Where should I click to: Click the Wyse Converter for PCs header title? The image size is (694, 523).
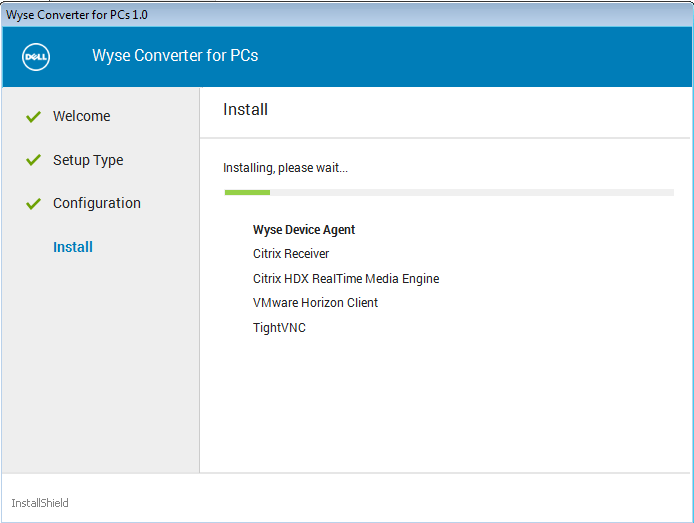(175, 56)
